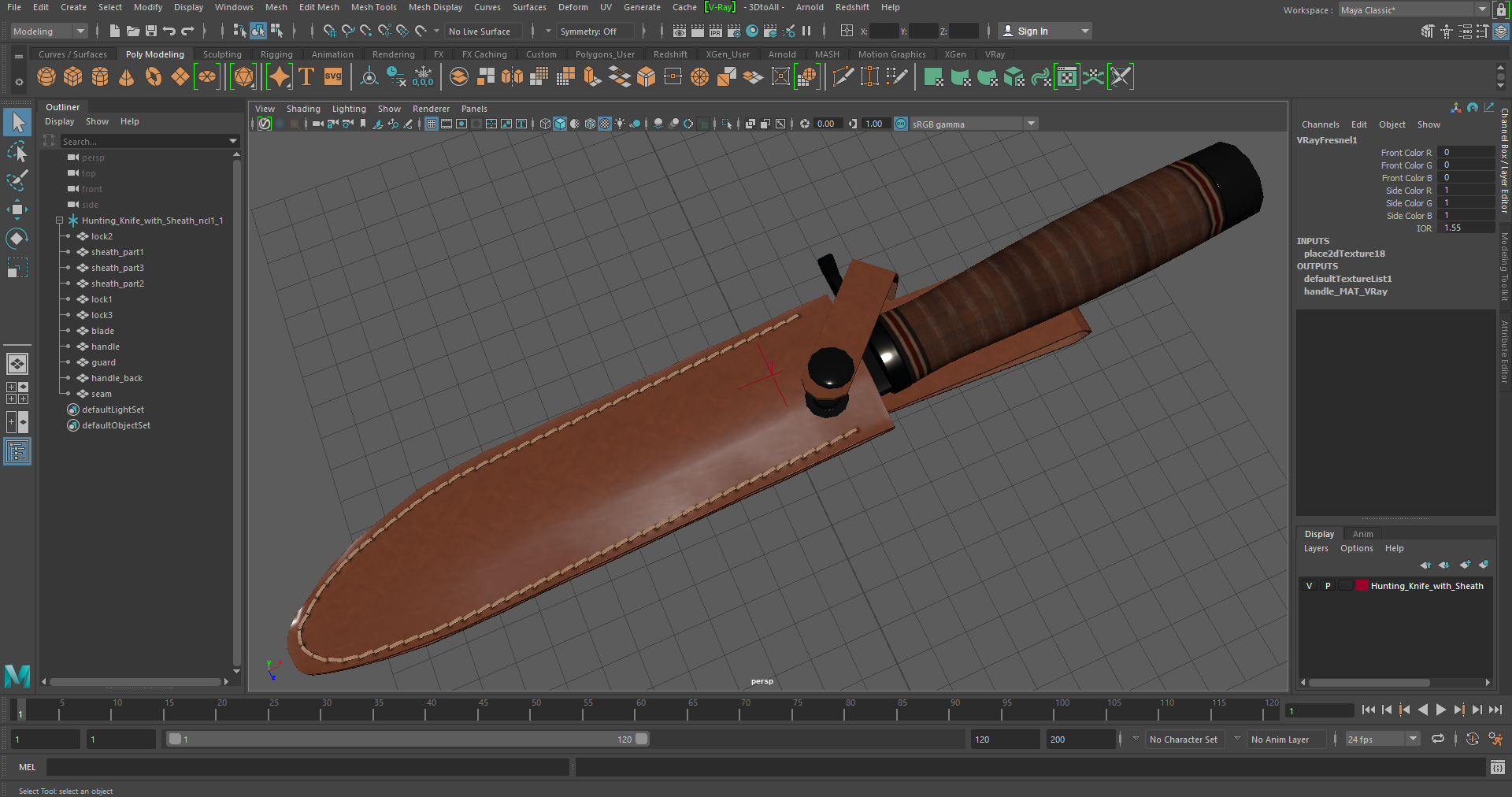Toggle the Outliner panel layout icon
Screen dimensions: 1512x797
coord(17,451)
